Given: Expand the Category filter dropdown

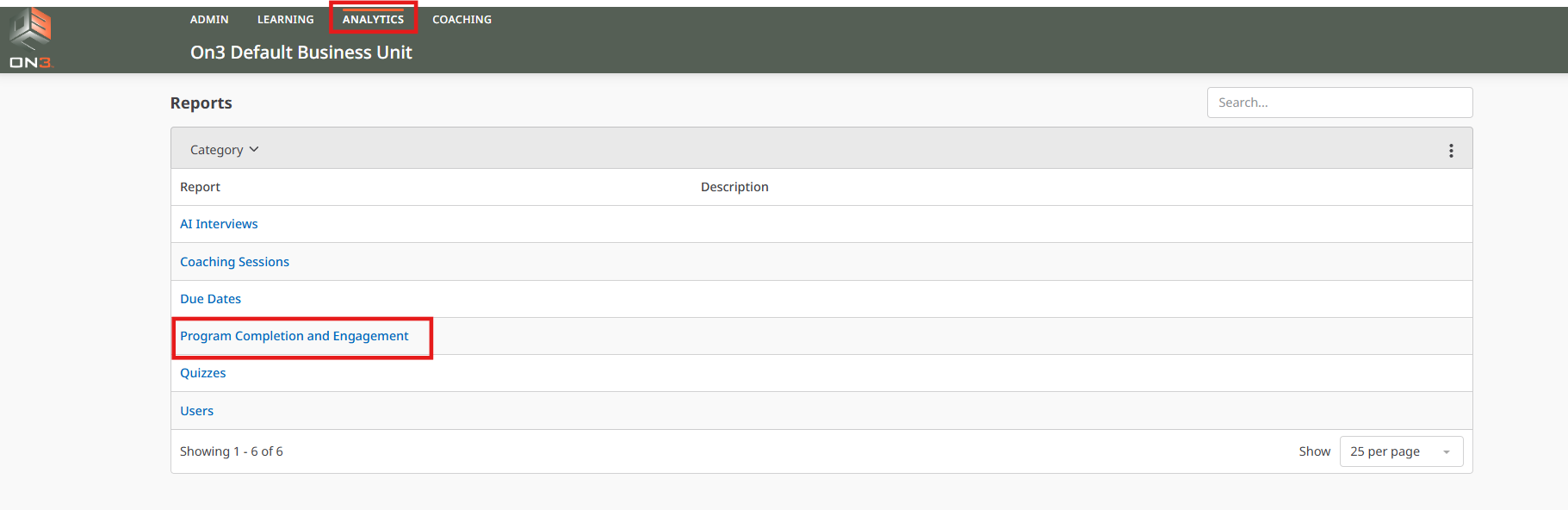Looking at the screenshot, I should coord(224,150).
